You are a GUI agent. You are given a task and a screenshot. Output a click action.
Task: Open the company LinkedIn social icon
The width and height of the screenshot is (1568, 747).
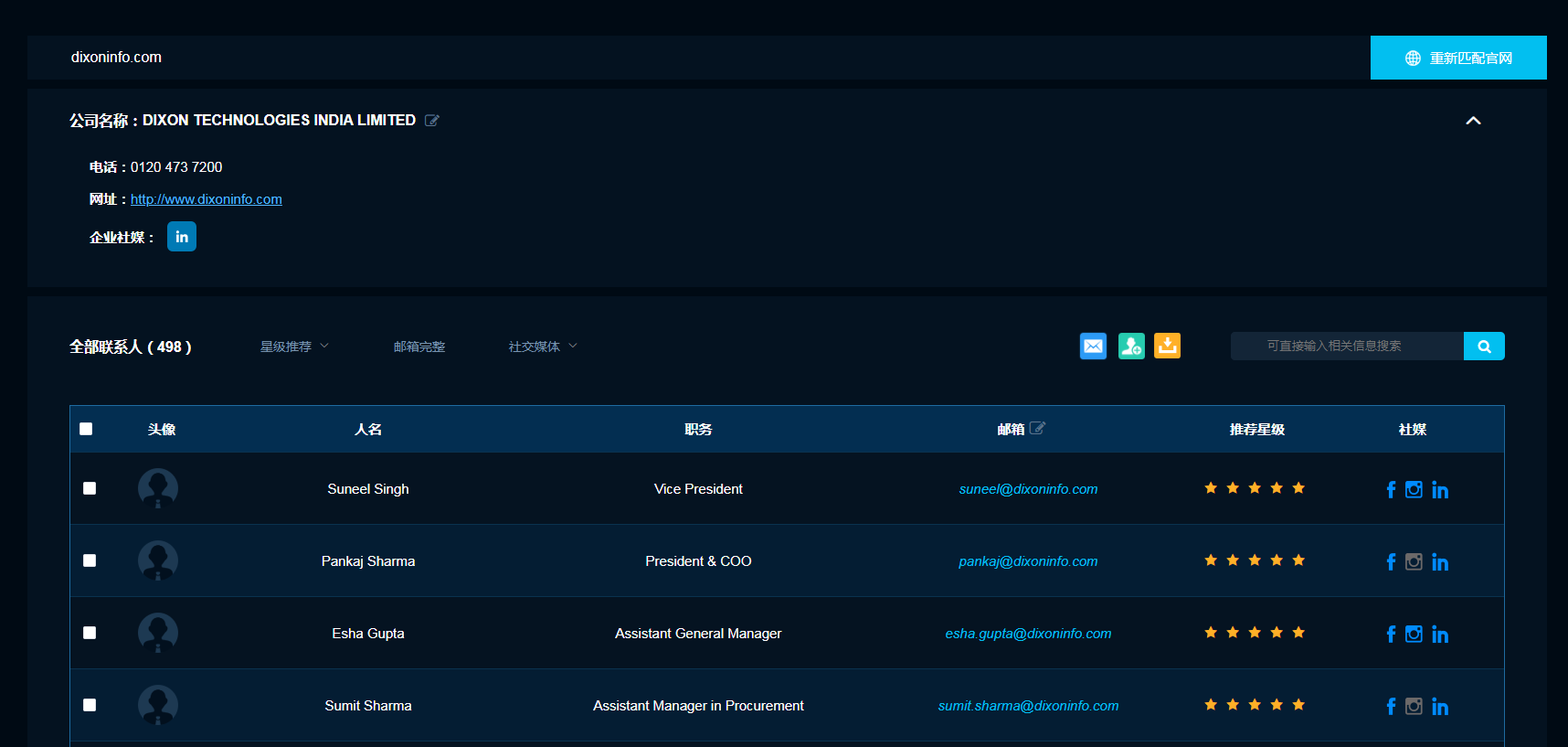[182, 237]
